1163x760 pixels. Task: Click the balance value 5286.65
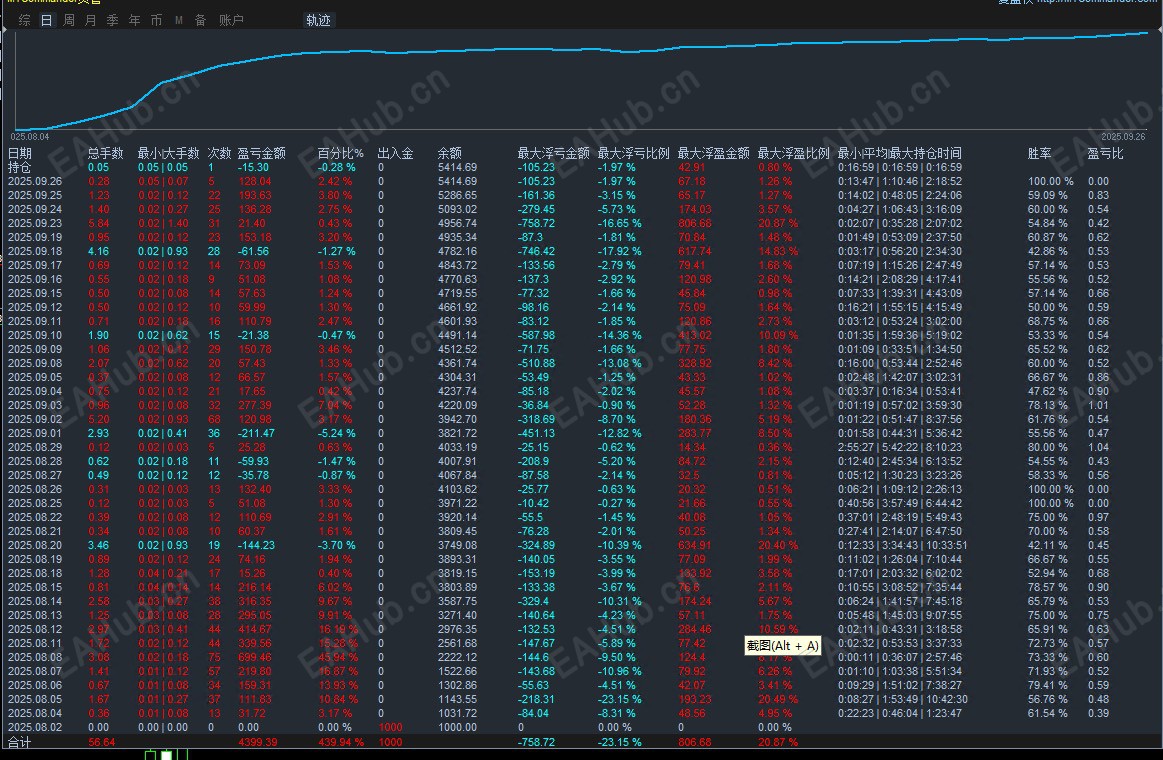click(x=458, y=196)
